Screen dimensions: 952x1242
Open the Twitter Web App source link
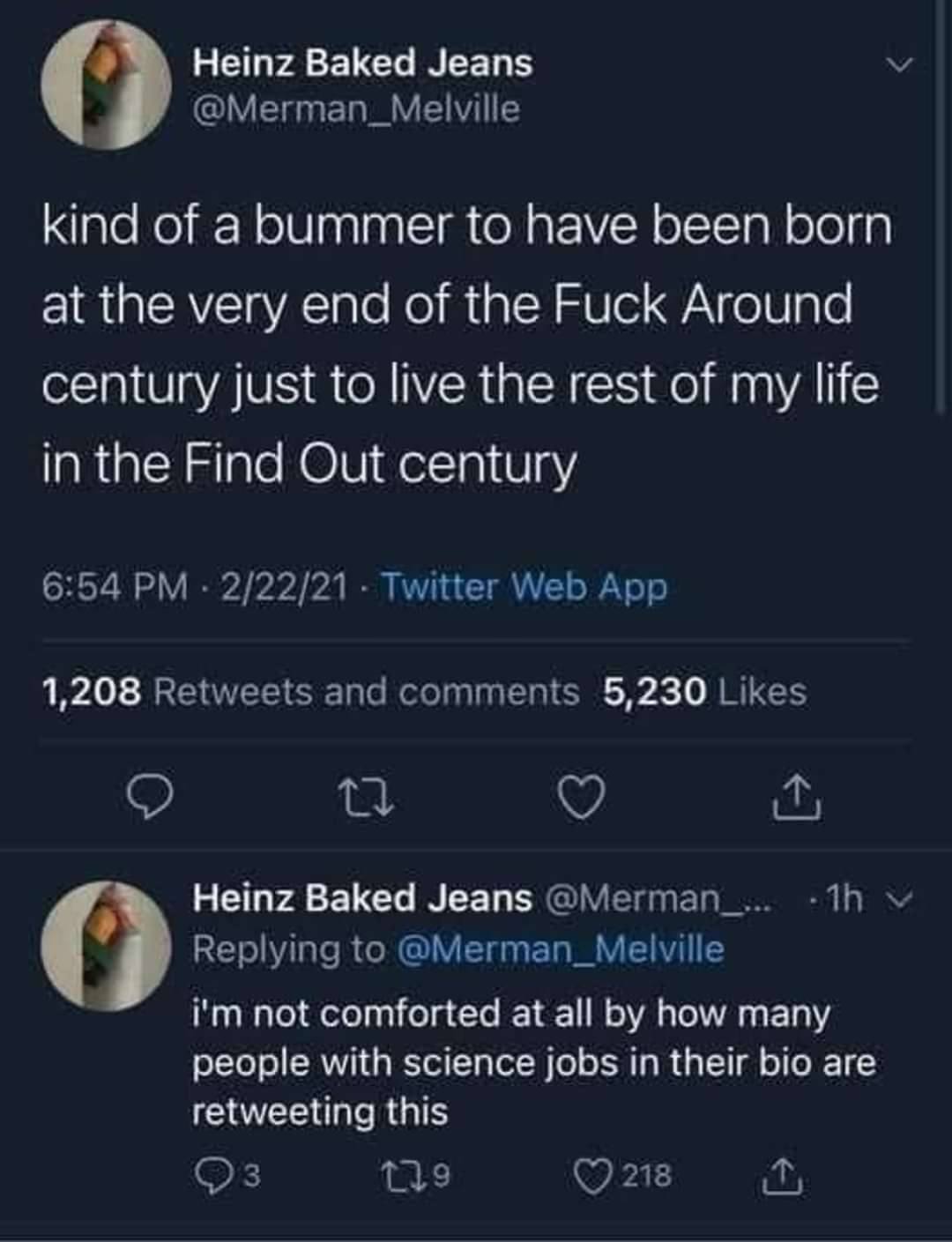[x=524, y=587]
